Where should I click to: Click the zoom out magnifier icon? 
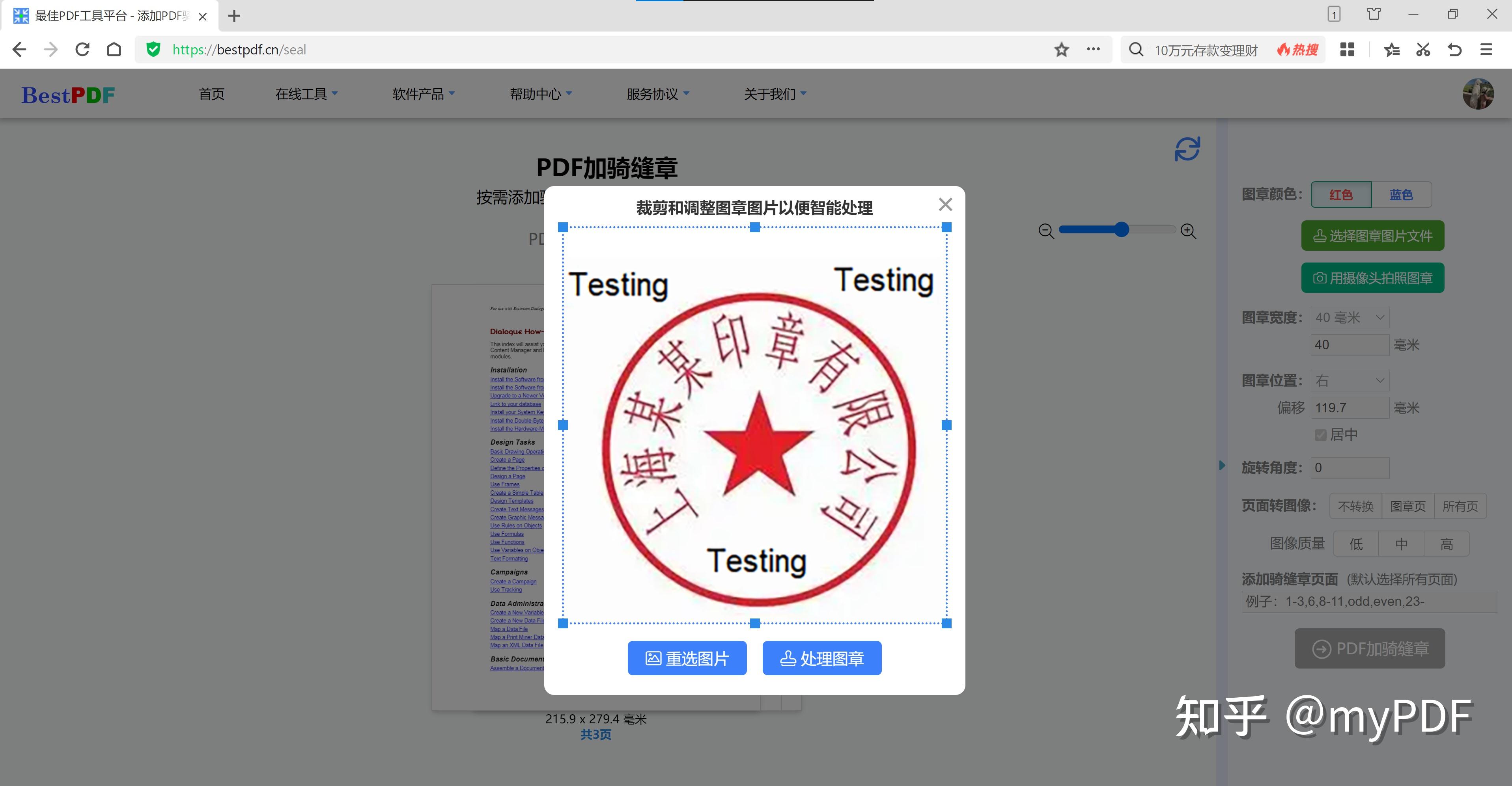[x=1046, y=231]
